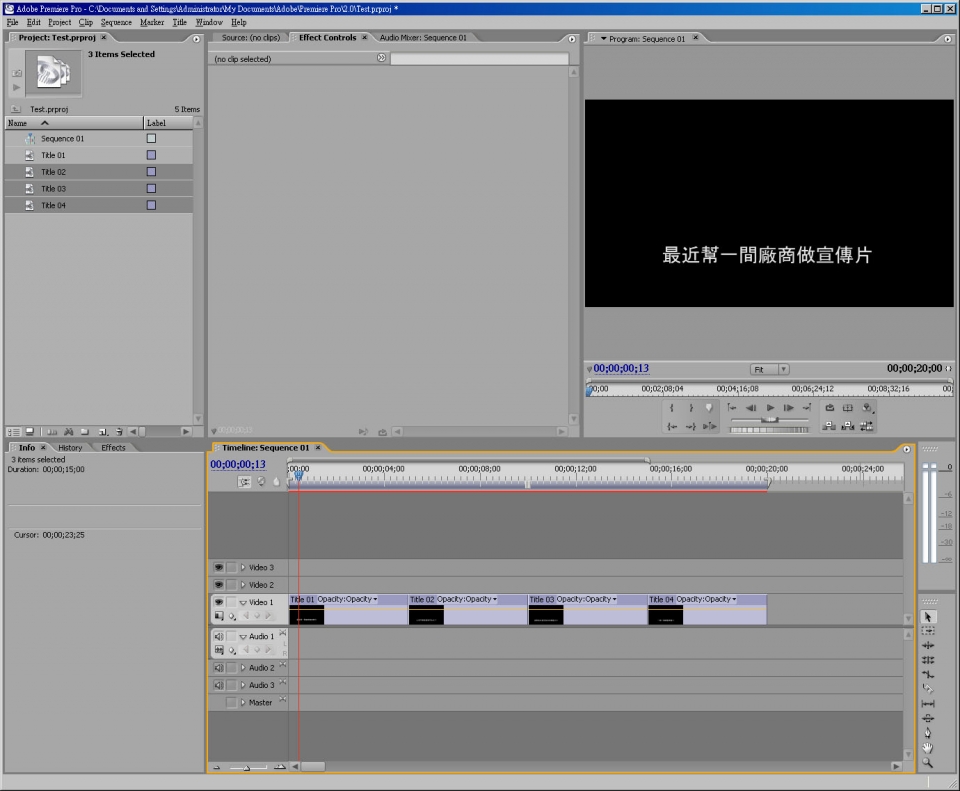The height and width of the screenshot is (791, 960).
Task: Mute the Audio 2 track speaker toggle
Action: pos(219,668)
